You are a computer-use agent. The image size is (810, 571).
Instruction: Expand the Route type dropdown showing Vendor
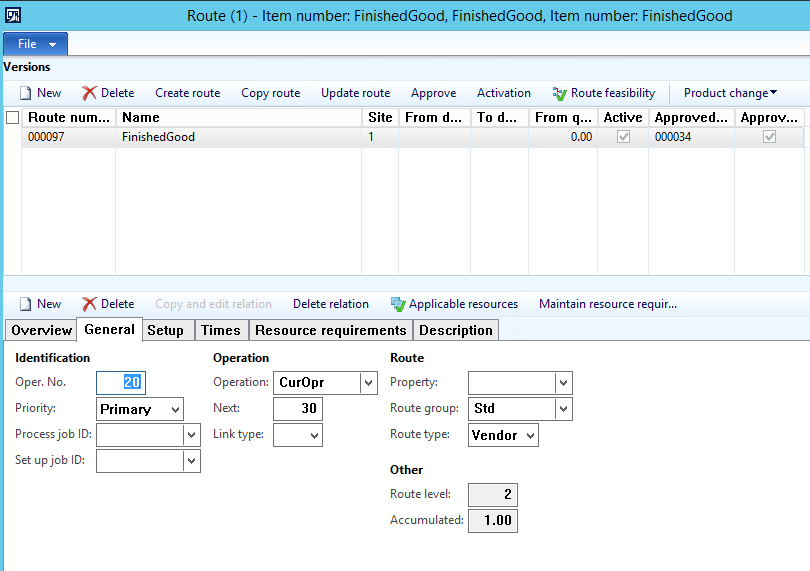coord(530,435)
